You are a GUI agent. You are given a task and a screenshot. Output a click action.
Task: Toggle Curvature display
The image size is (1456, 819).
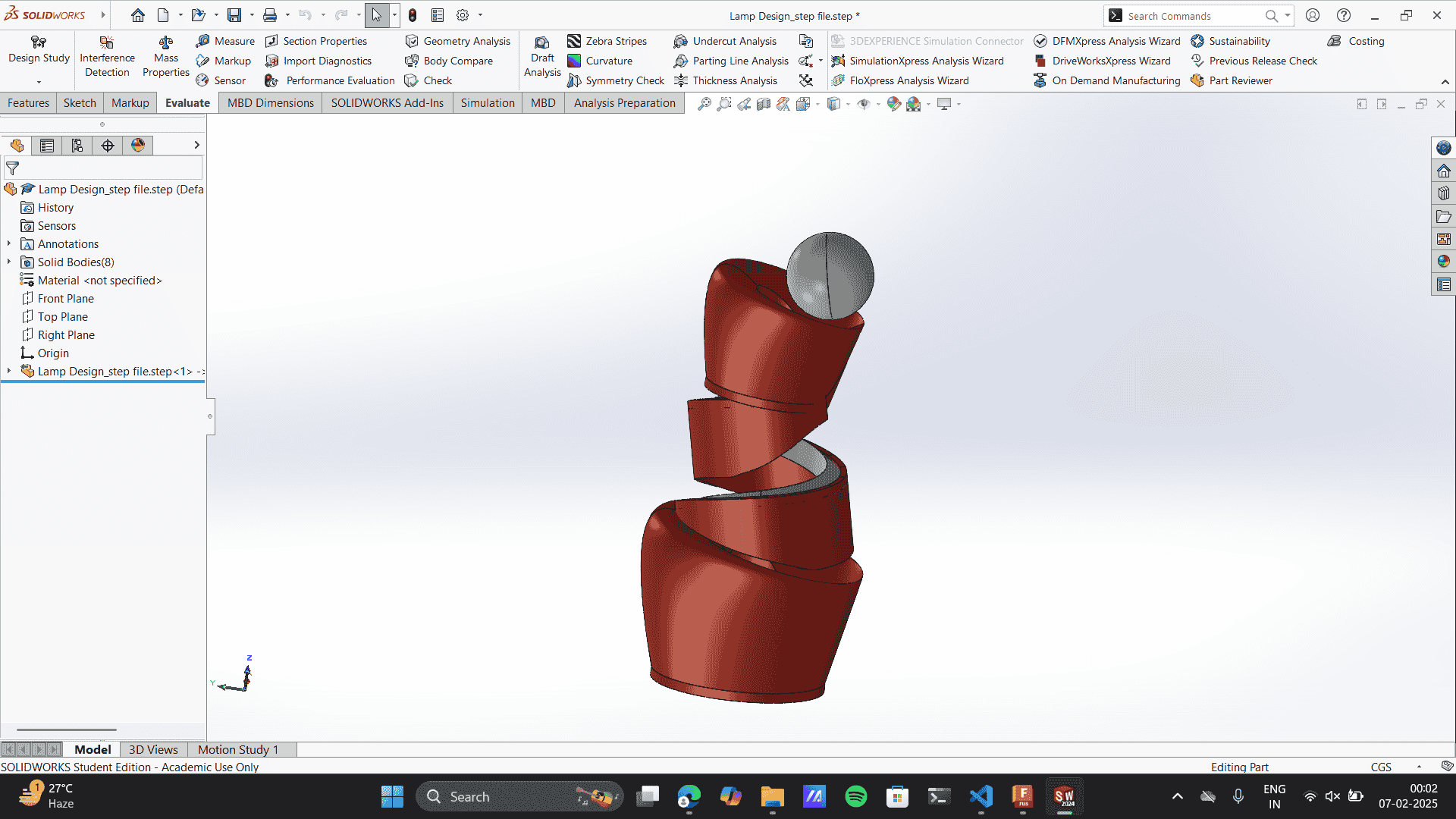600,61
